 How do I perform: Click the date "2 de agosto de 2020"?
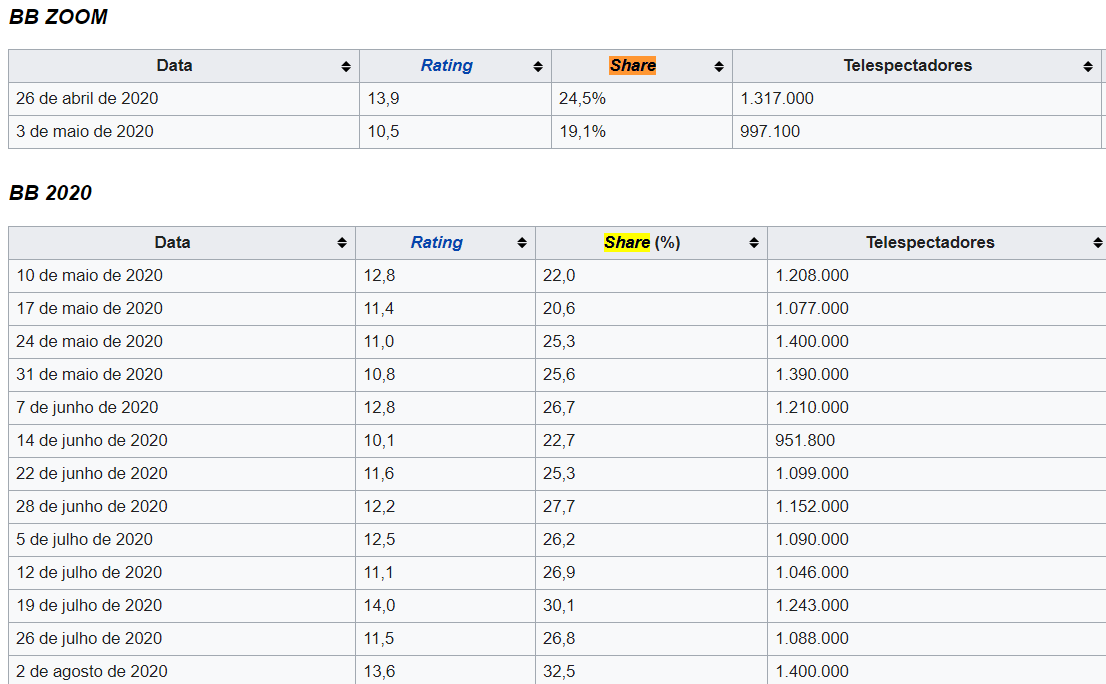click(x=92, y=672)
